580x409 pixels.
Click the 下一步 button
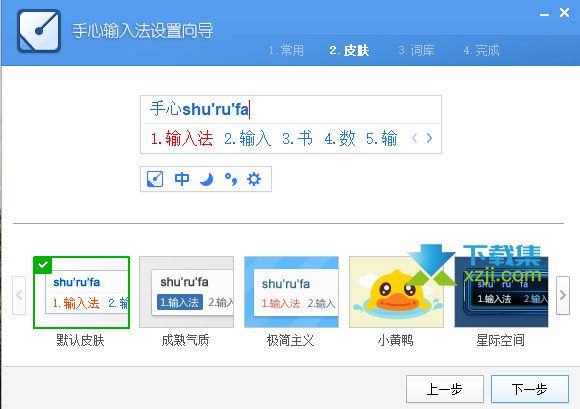click(530, 389)
